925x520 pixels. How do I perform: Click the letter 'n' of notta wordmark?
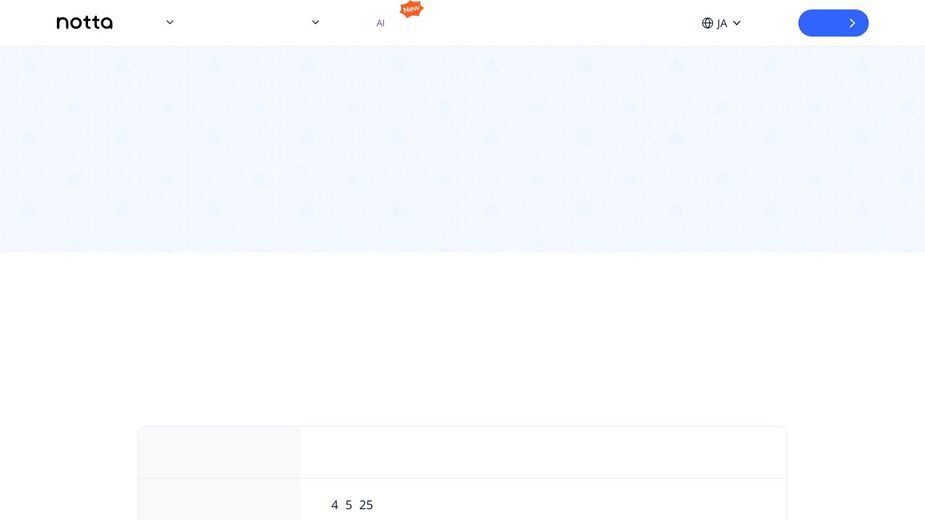click(62, 24)
